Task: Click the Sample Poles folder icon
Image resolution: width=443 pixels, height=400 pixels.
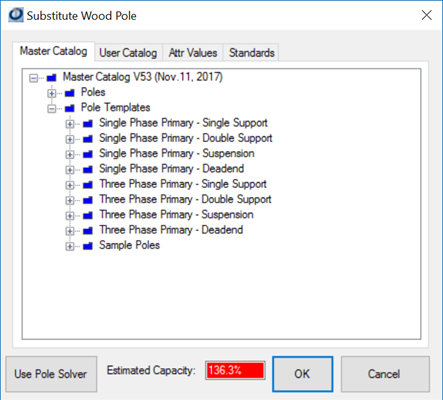Action: point(88,246)
